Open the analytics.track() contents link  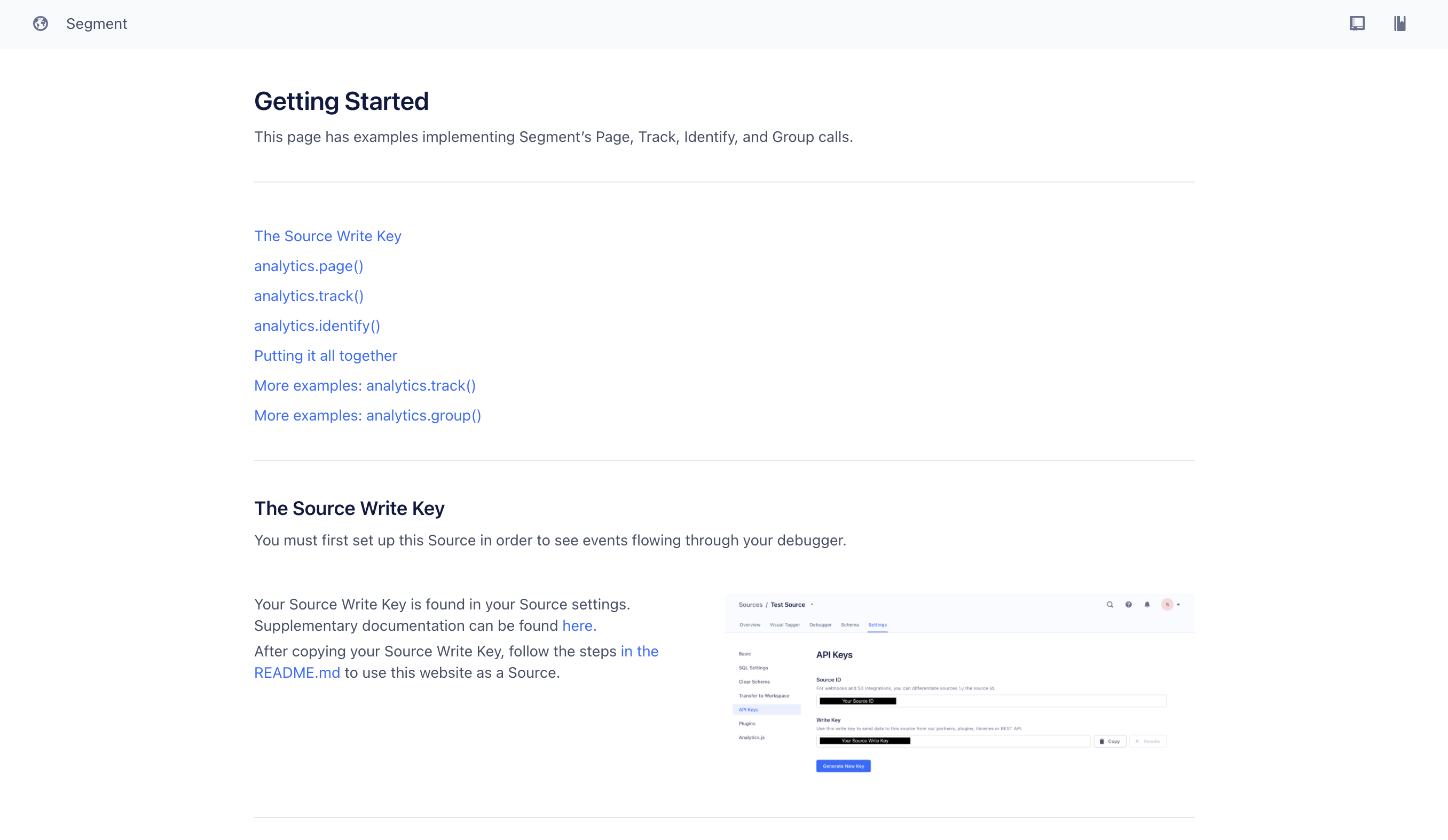tap(309, 296)
